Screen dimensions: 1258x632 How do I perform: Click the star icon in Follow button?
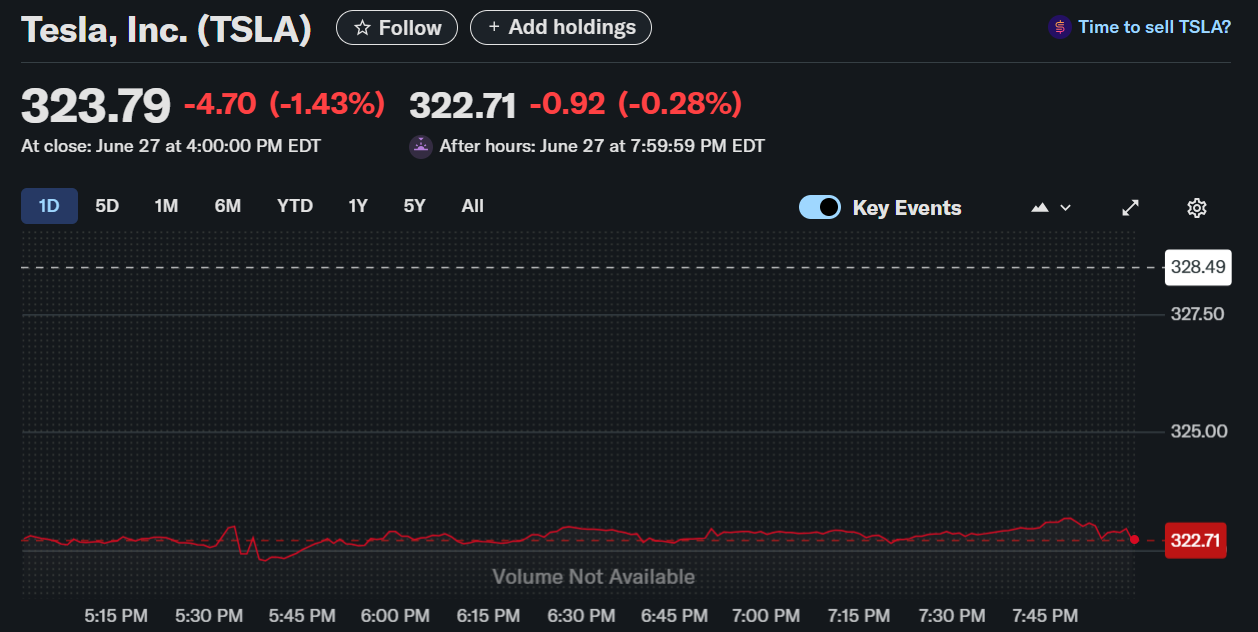pos(362,28)
